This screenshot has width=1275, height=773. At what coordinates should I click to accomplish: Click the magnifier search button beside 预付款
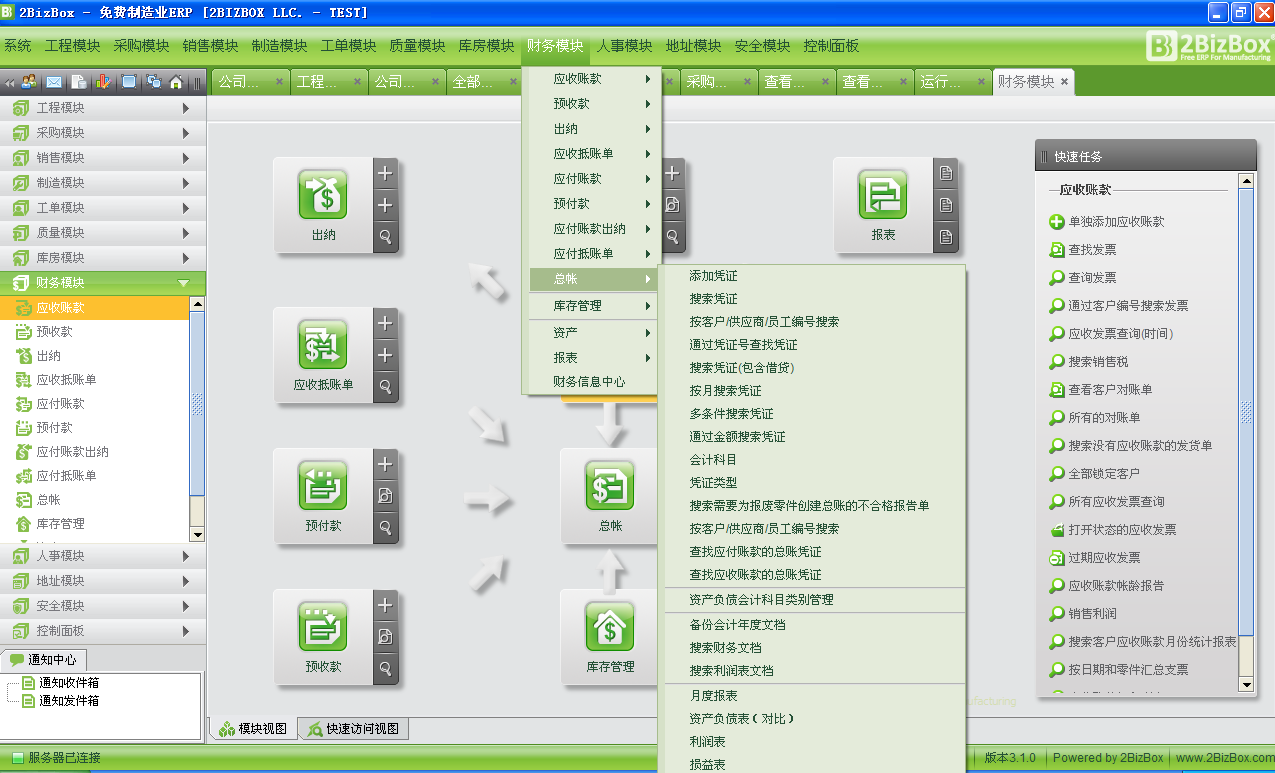click(x=385, y=527)
